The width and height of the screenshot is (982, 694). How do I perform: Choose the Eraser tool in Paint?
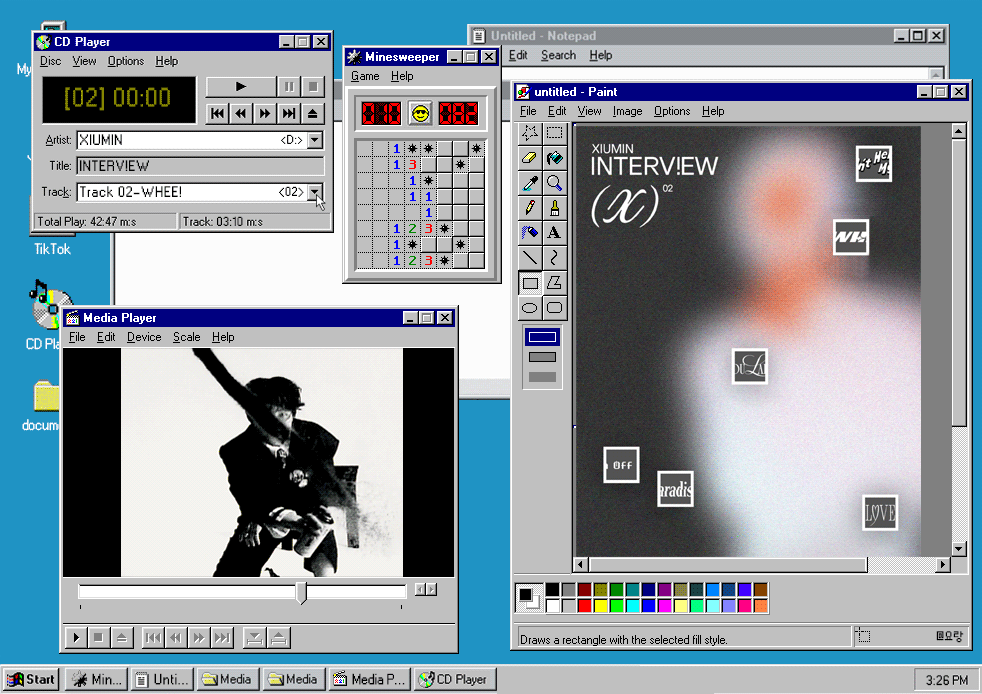pyautogui.click(x=530, y=158)
